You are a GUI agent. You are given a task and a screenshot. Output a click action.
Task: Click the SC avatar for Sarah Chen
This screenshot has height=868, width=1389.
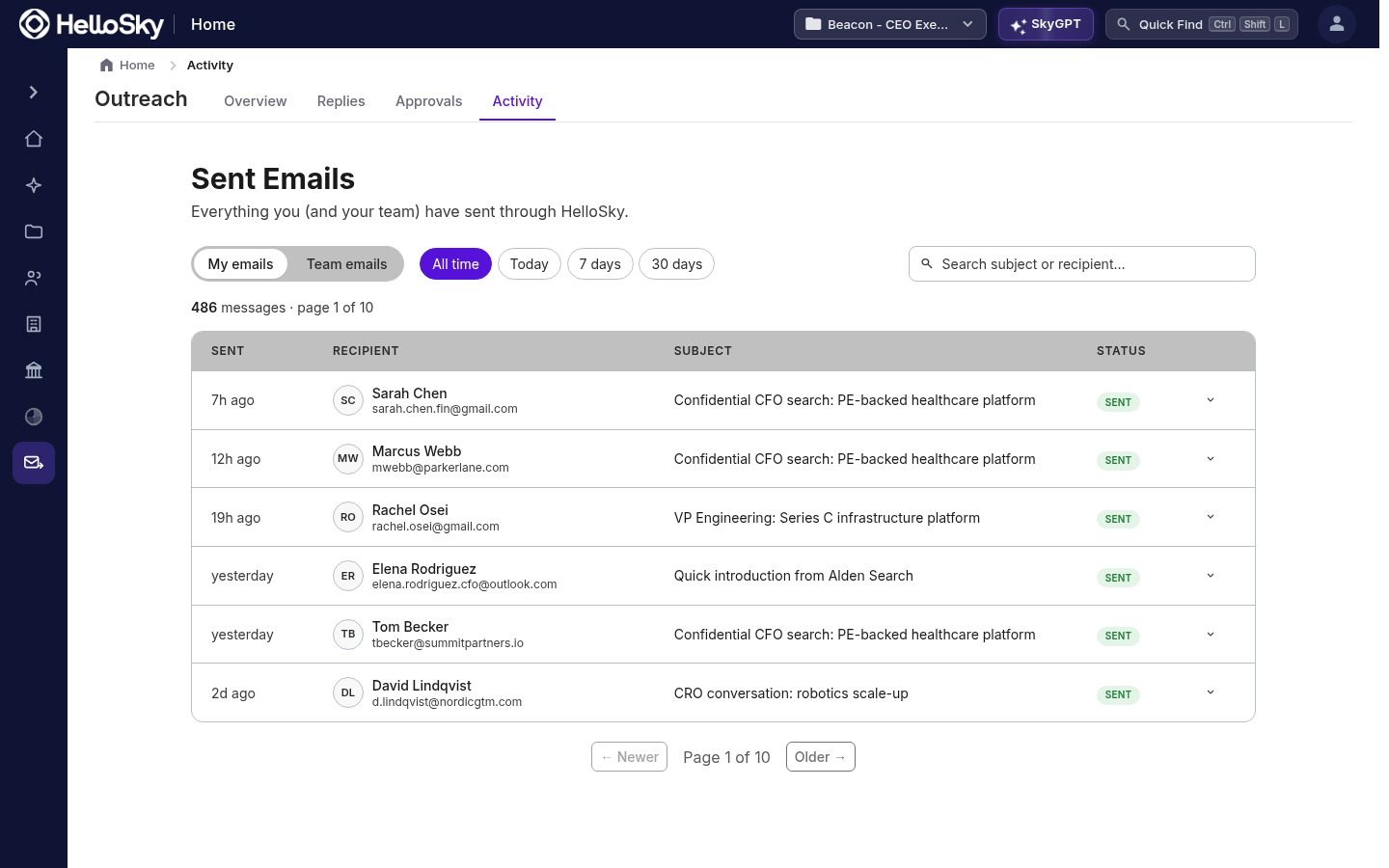click(x=348, y=400)
